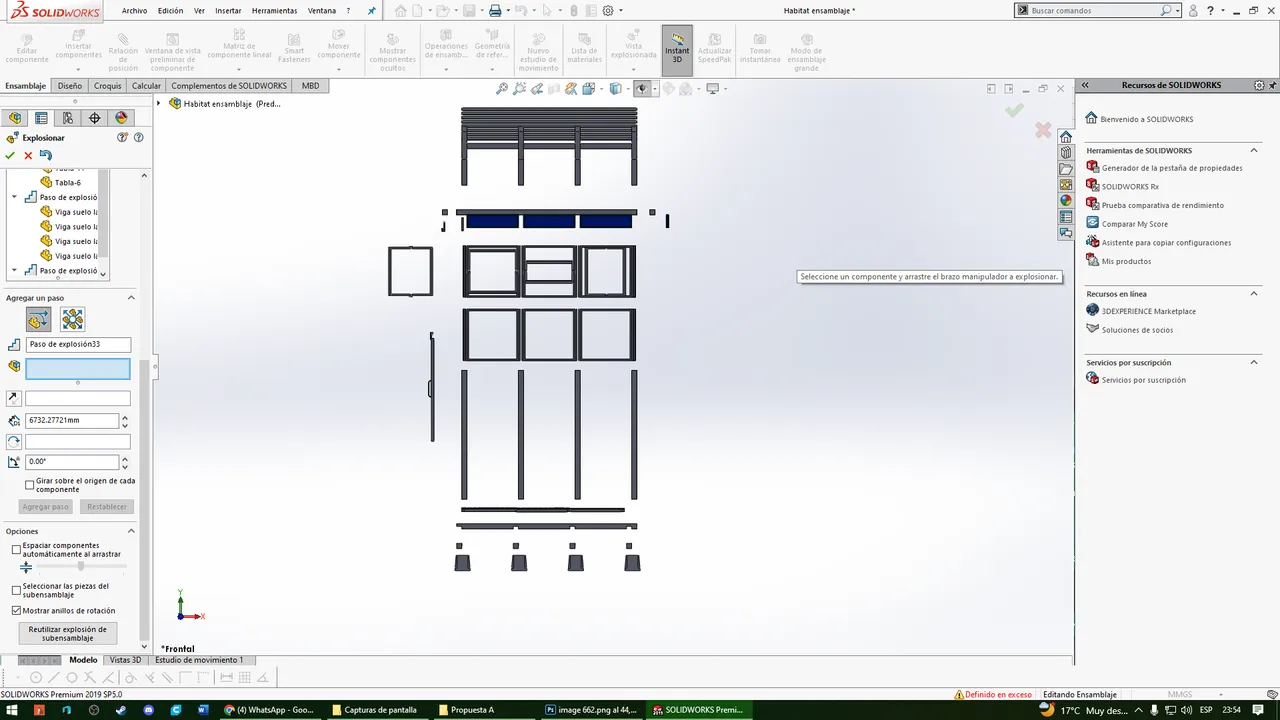Click the Section View icon in view toolbar
This screenshot has height=720, width=1280.
pyautogui.click(x=554, y=88)
